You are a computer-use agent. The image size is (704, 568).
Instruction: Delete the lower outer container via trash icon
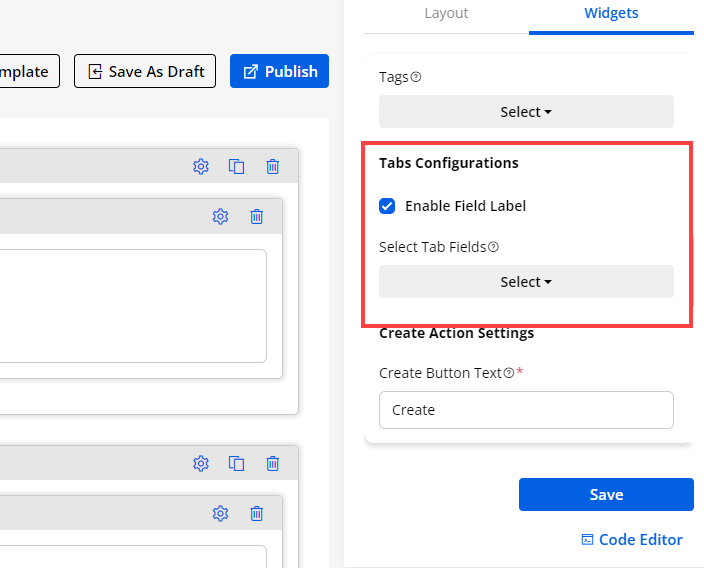272,463
